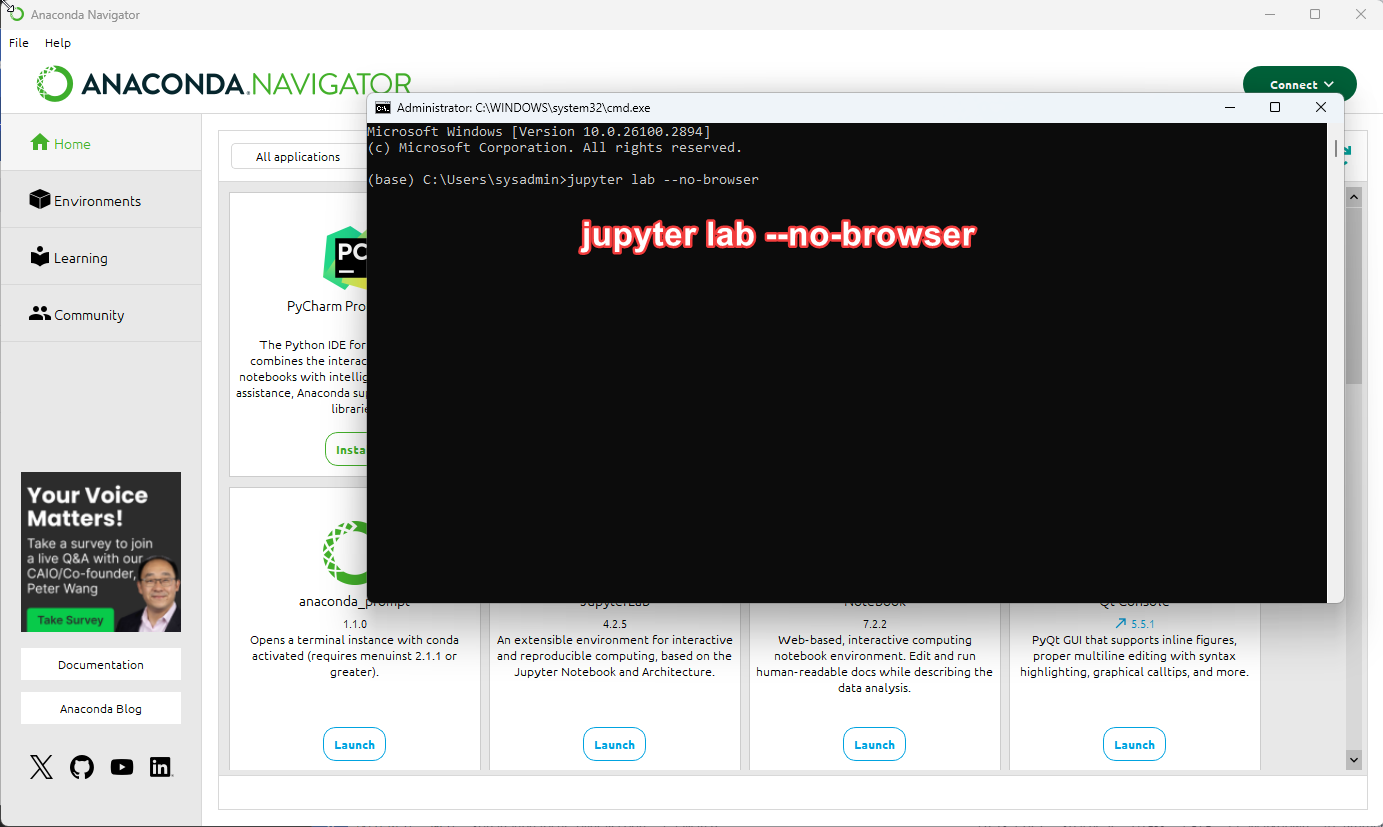Click the cmd.exe window title icon

[x=382, y=107]
